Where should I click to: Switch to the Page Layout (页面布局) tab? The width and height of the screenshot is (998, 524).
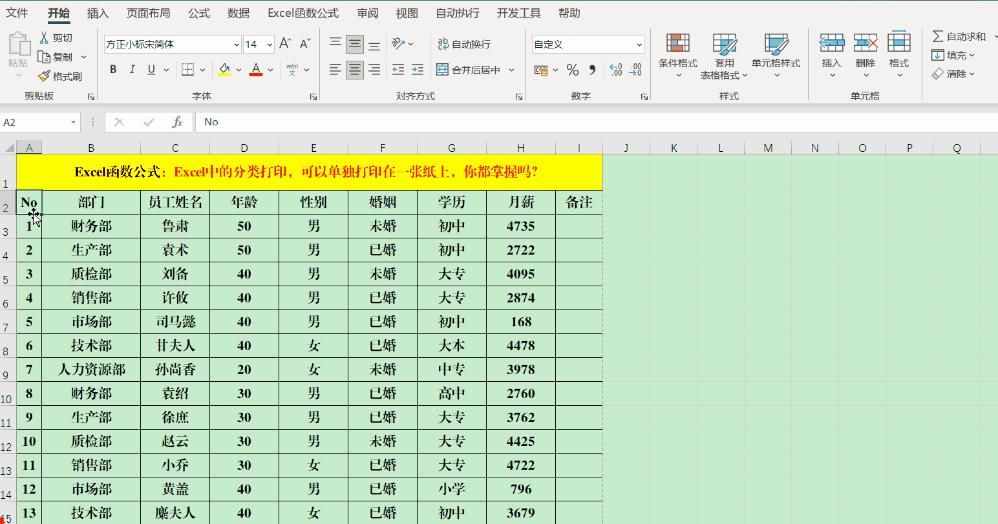click(x=148, y=13)
